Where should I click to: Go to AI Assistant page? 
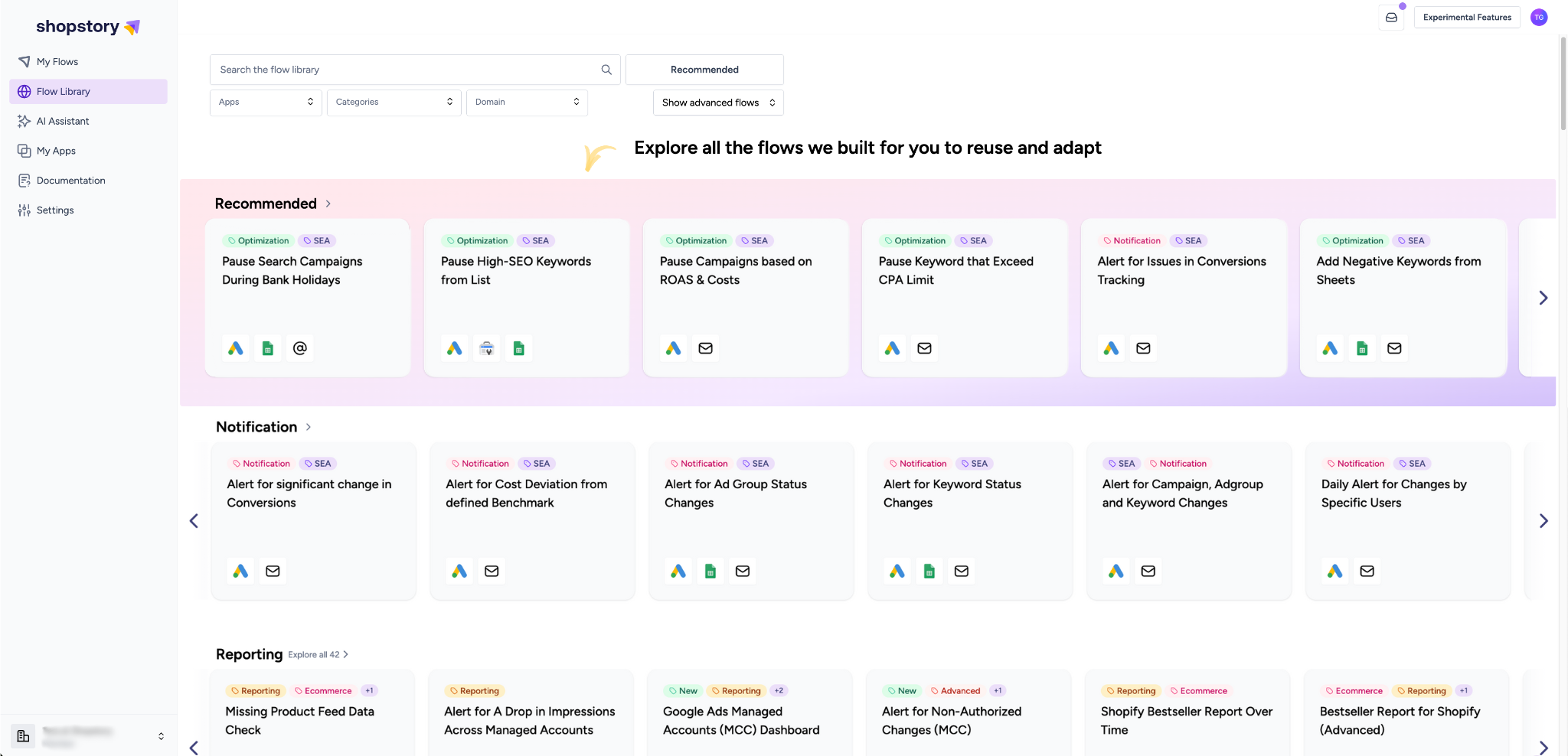tap(63, 121)
